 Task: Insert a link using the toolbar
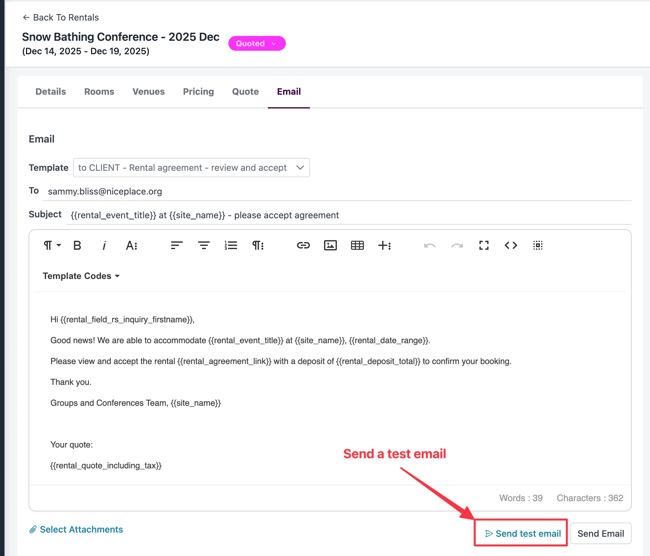(303, 245)
